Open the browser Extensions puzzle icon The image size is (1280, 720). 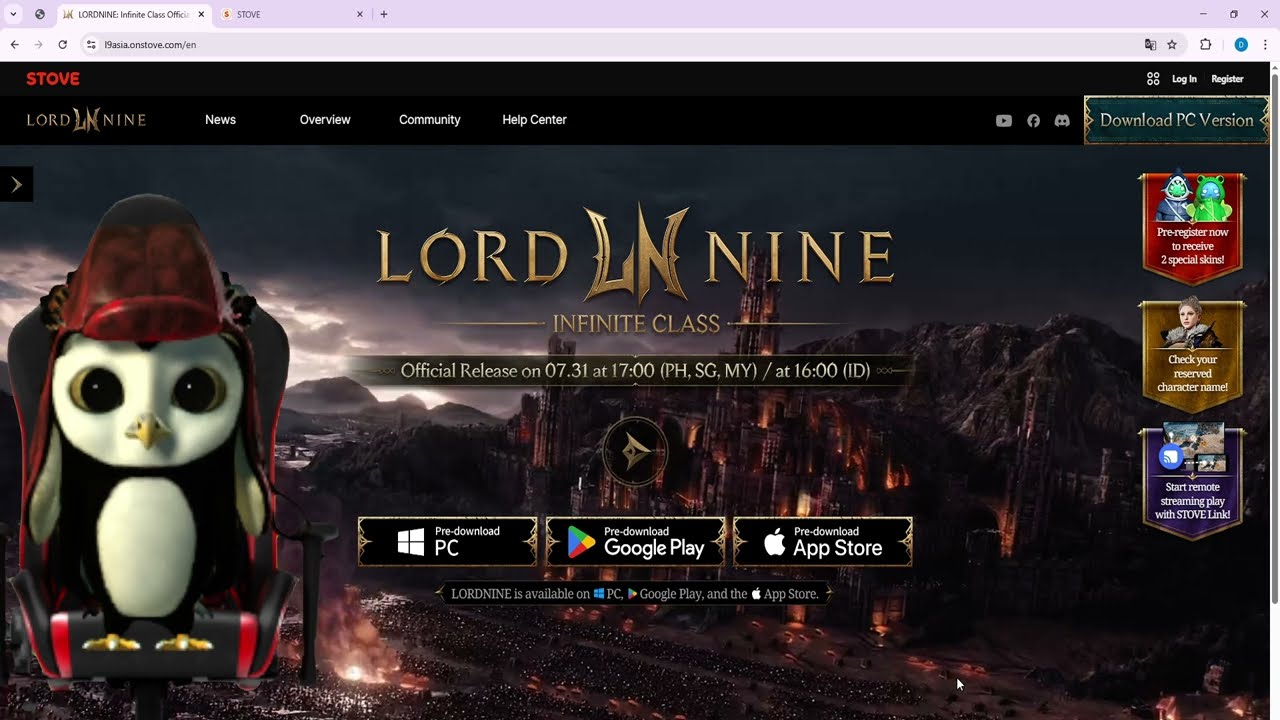click(1205, 45)
